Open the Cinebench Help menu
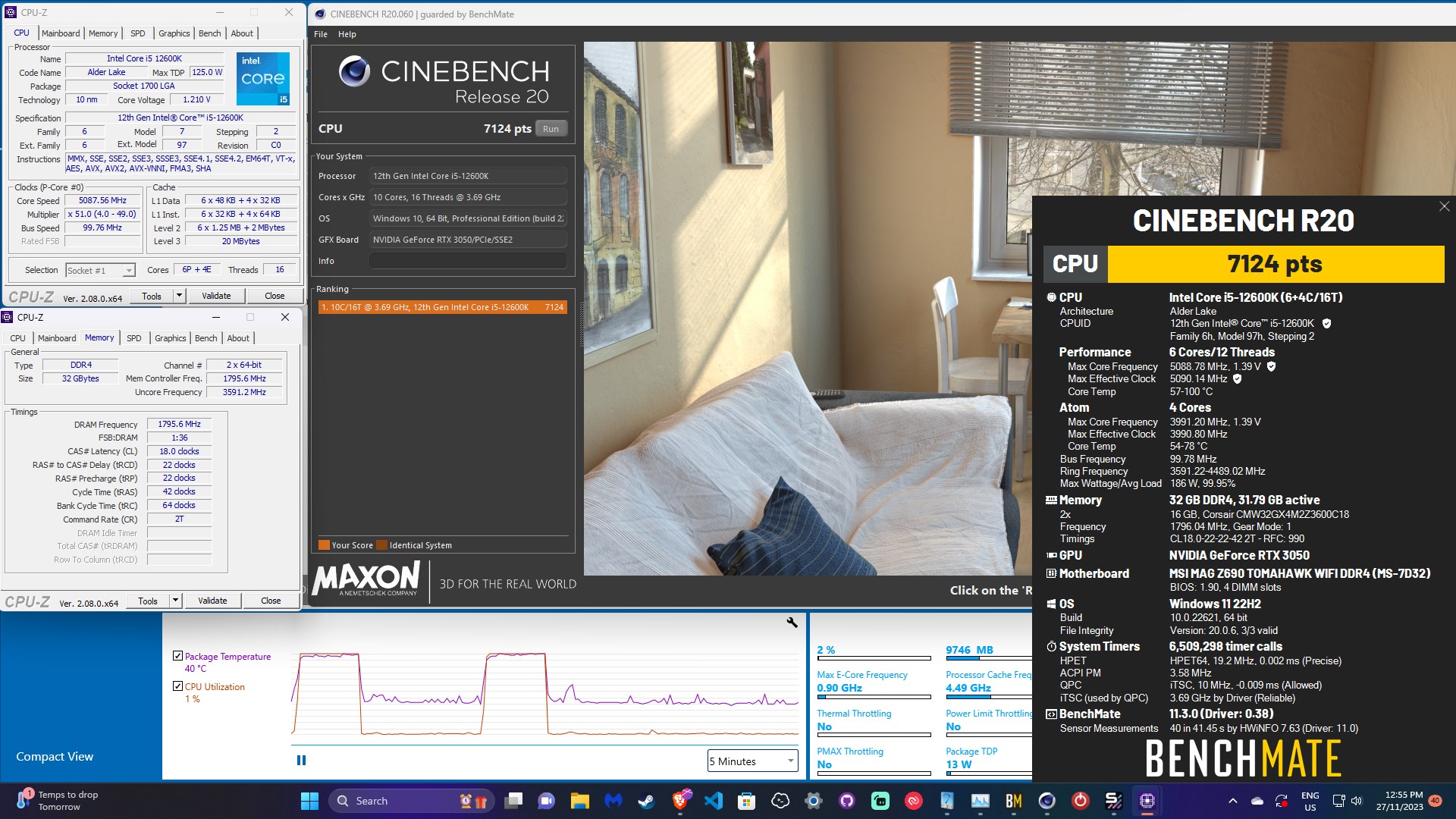 347,34
